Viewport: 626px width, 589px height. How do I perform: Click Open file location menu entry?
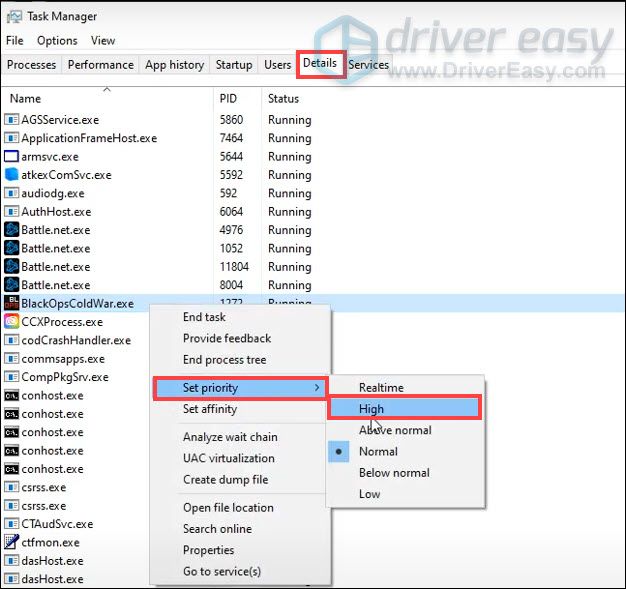[228, 507]
